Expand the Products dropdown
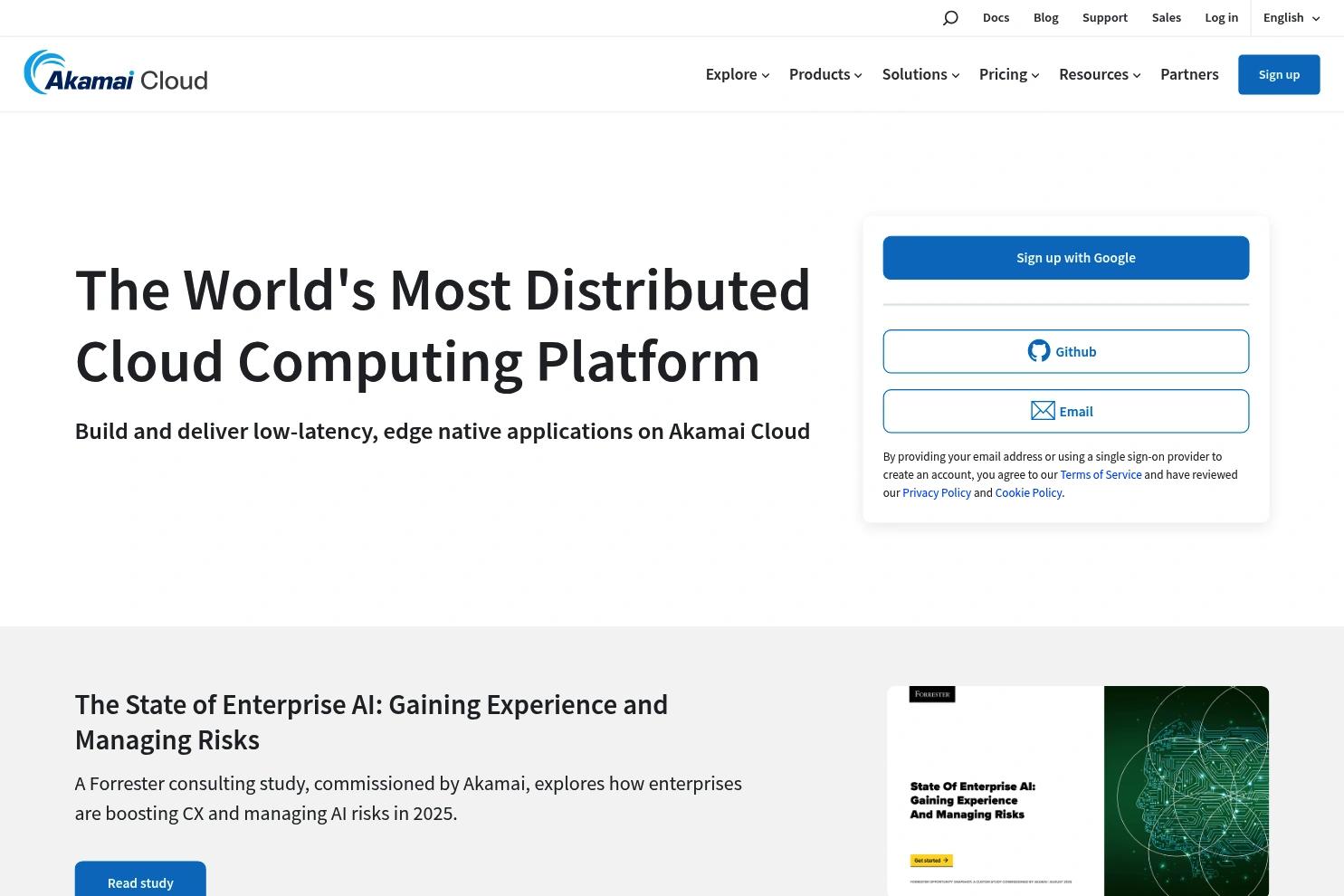This screenshot has height=896, width=1344. 825,74
